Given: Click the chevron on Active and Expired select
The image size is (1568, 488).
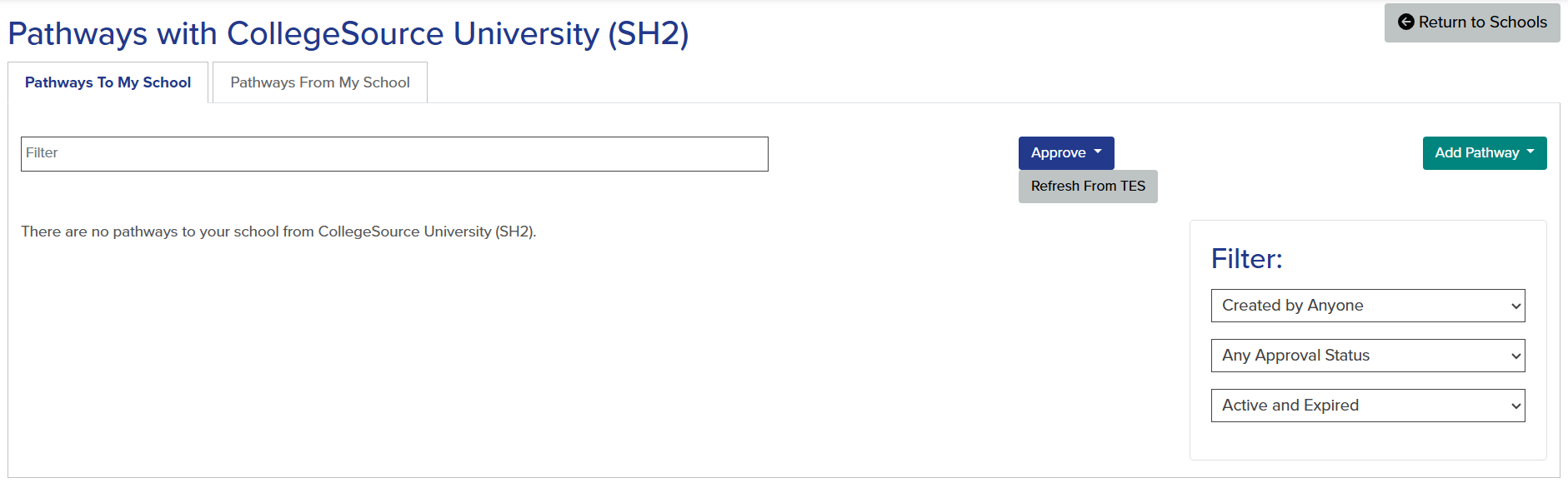Looking at the screenshot, I should click(x=1515, y=406).
